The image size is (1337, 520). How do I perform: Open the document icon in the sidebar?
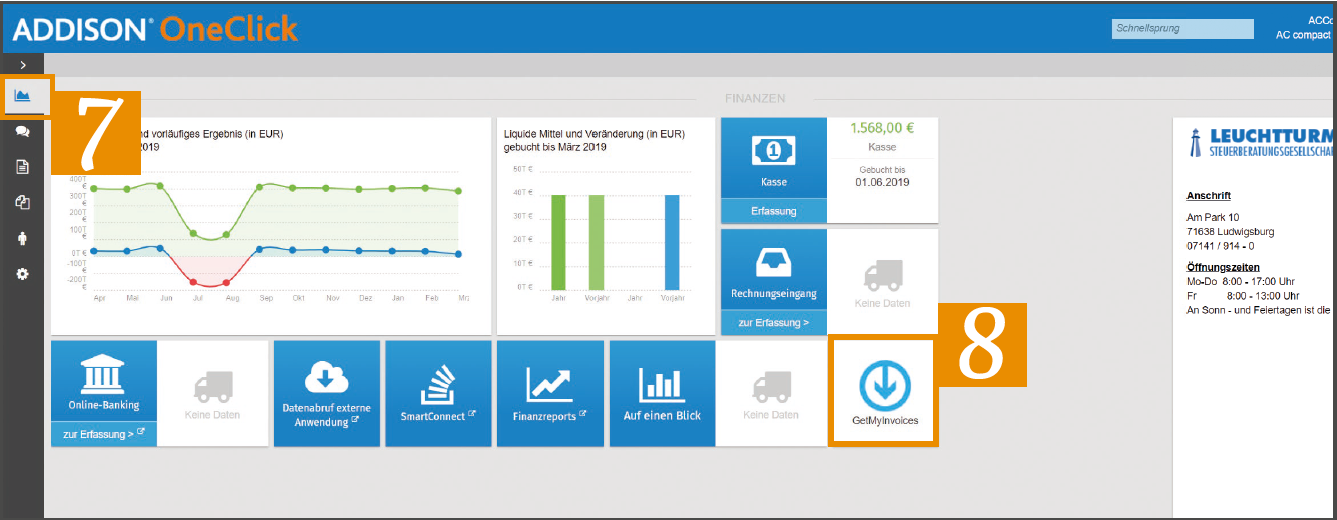point(22,167)
